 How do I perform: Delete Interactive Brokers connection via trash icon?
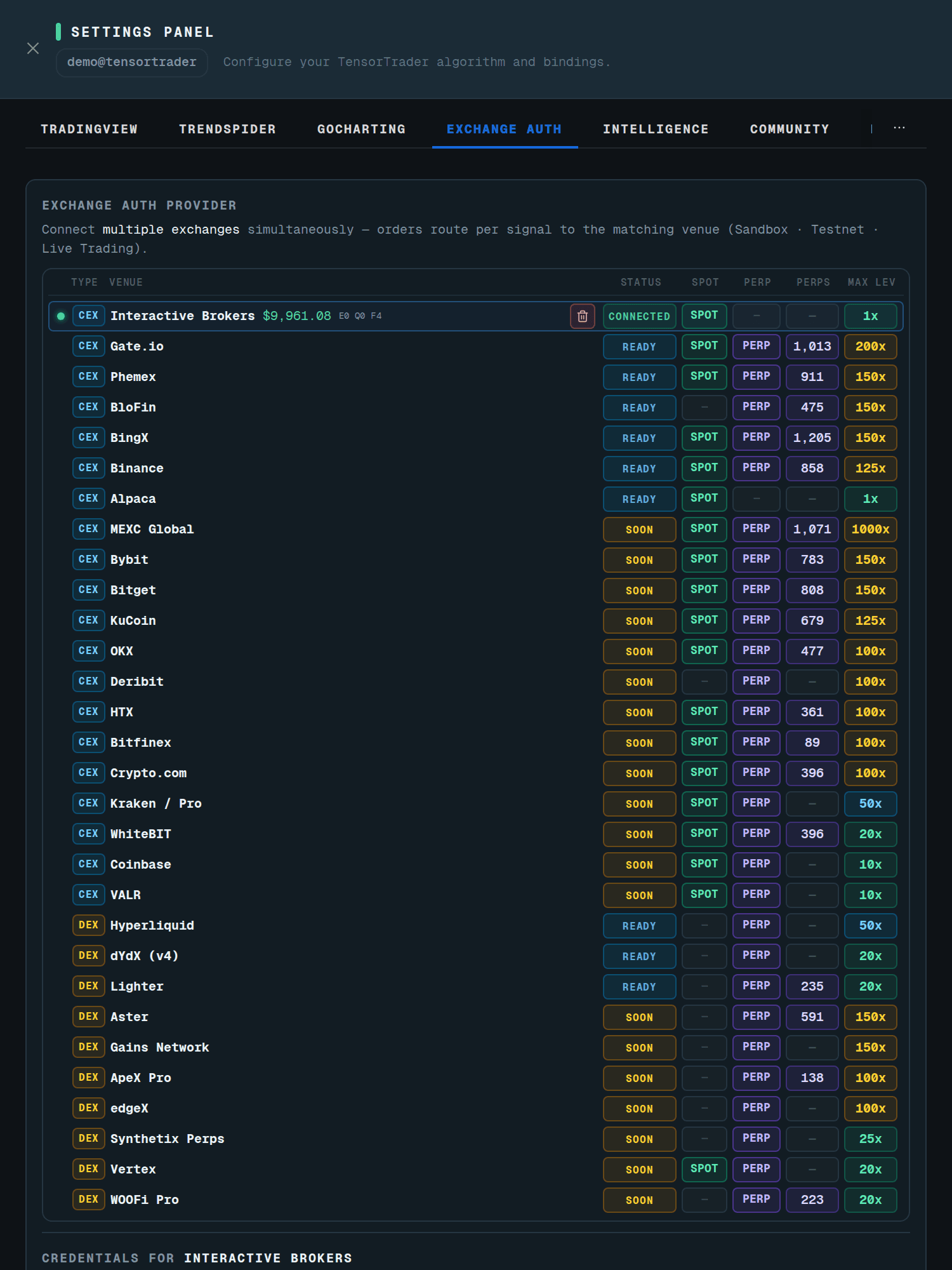pyautogui.click(x=582, y=316)
